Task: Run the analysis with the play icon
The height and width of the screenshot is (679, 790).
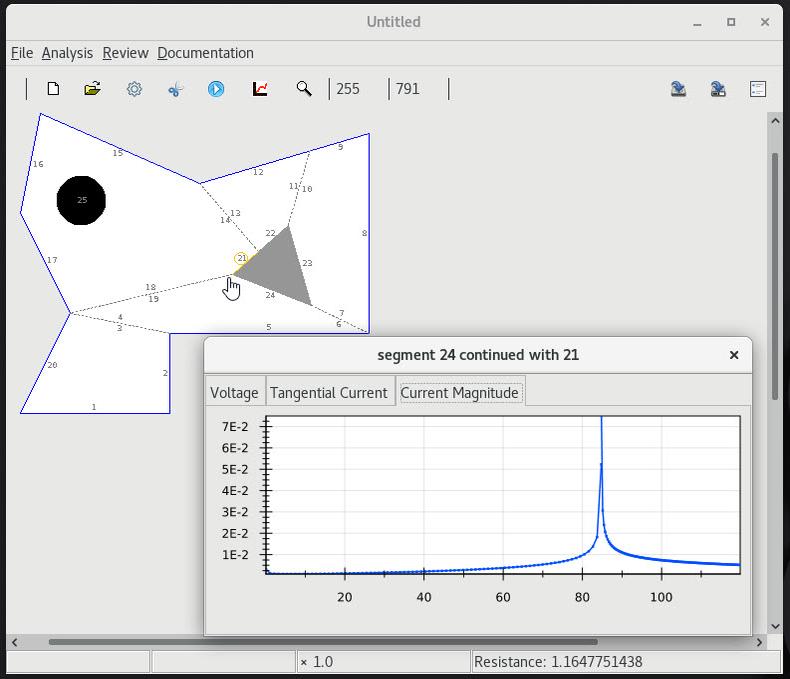Action: tap(216, 89)
